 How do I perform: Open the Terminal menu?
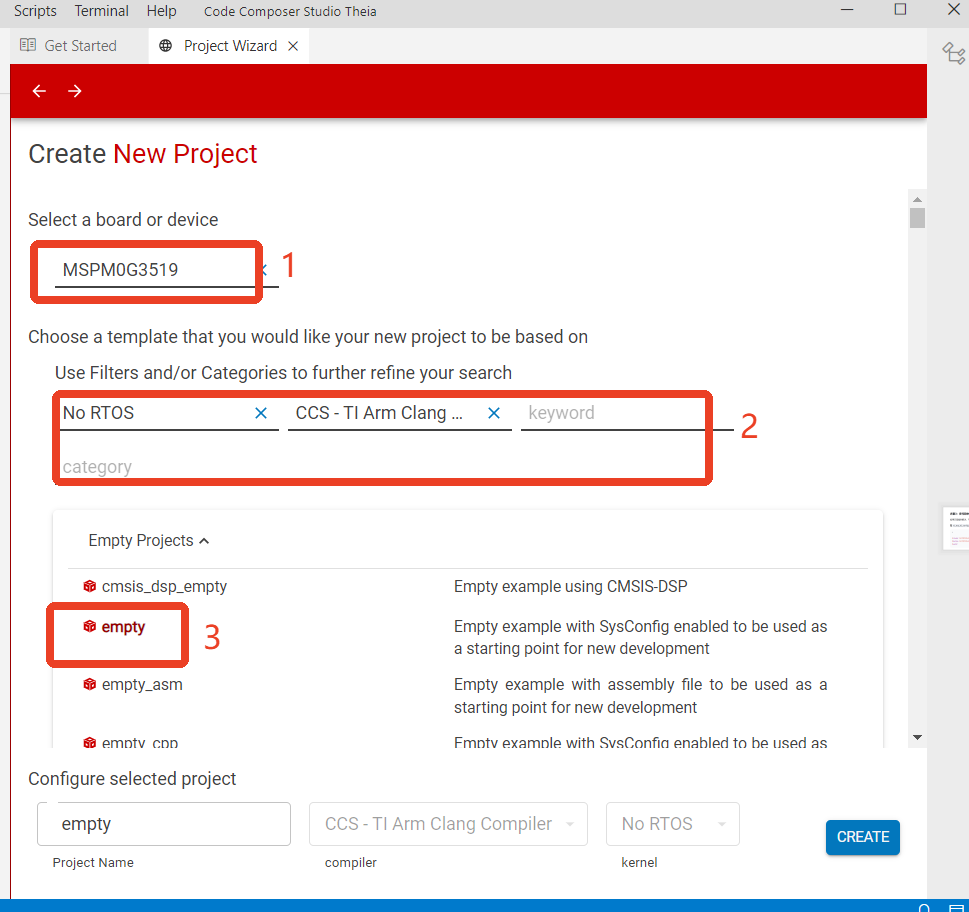coord(101,11)
